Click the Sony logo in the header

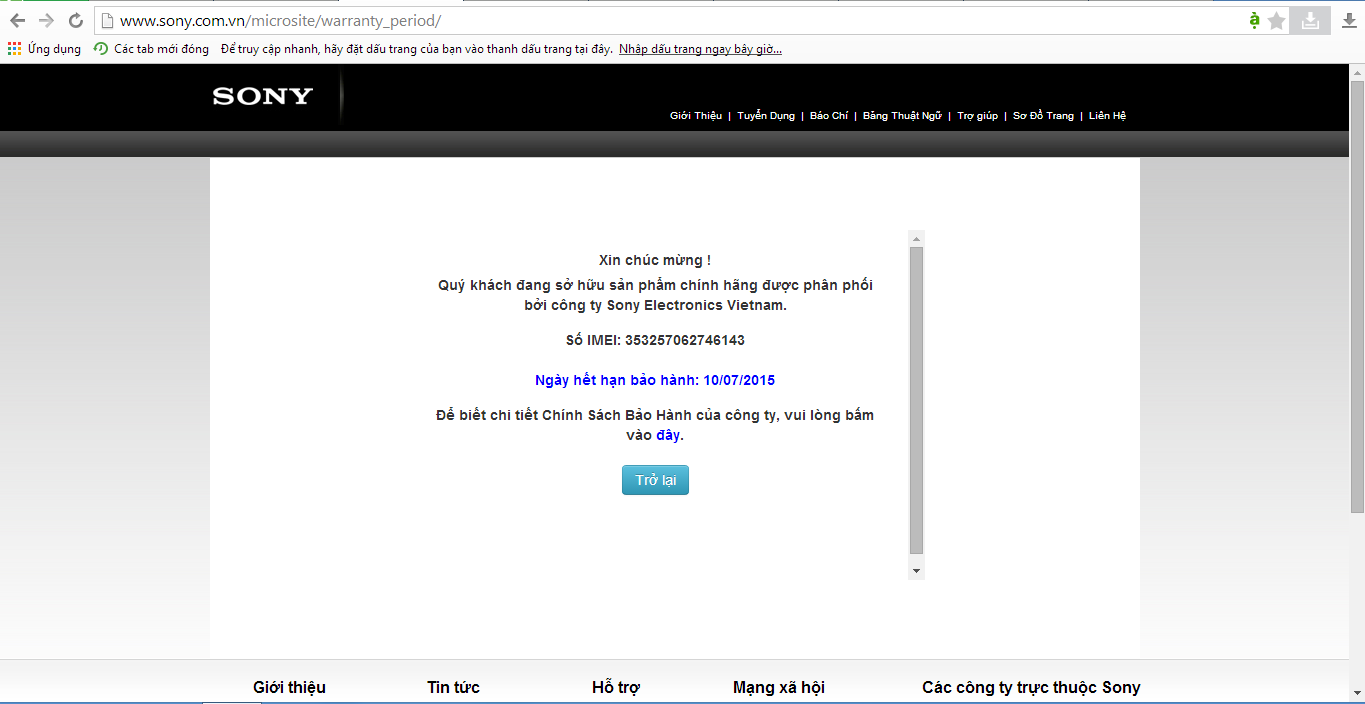[262, 96]
